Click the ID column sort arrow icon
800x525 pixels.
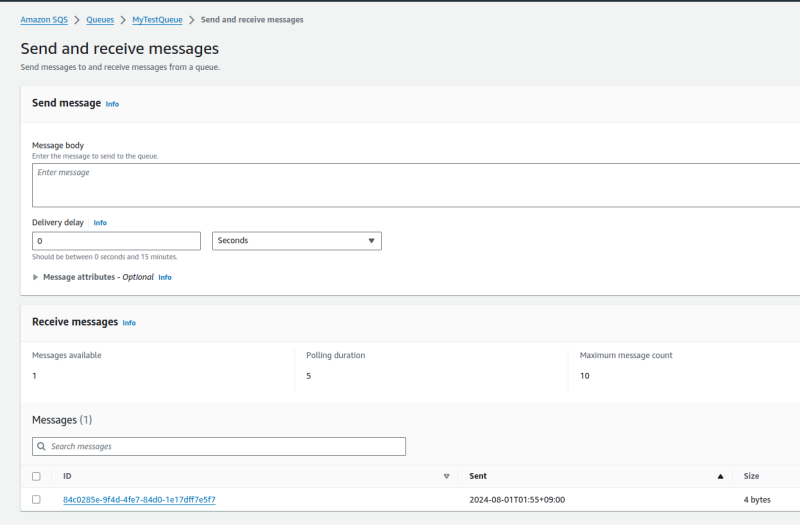click(446, 476)
